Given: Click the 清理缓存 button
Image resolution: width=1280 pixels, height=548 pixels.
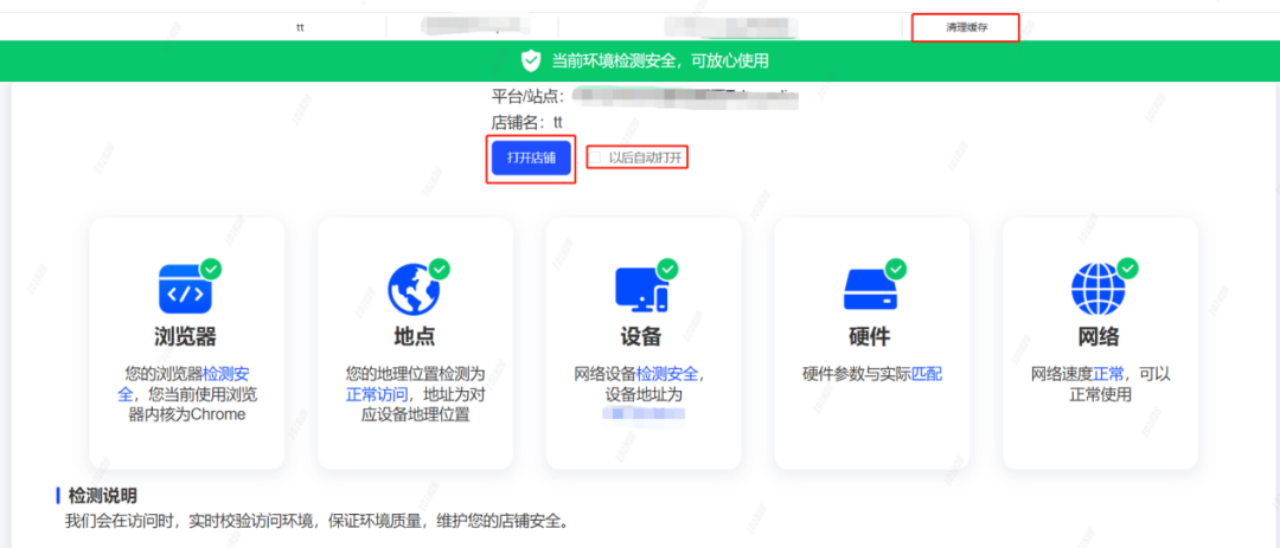Looking at the screenshot, I should (966, 27).
